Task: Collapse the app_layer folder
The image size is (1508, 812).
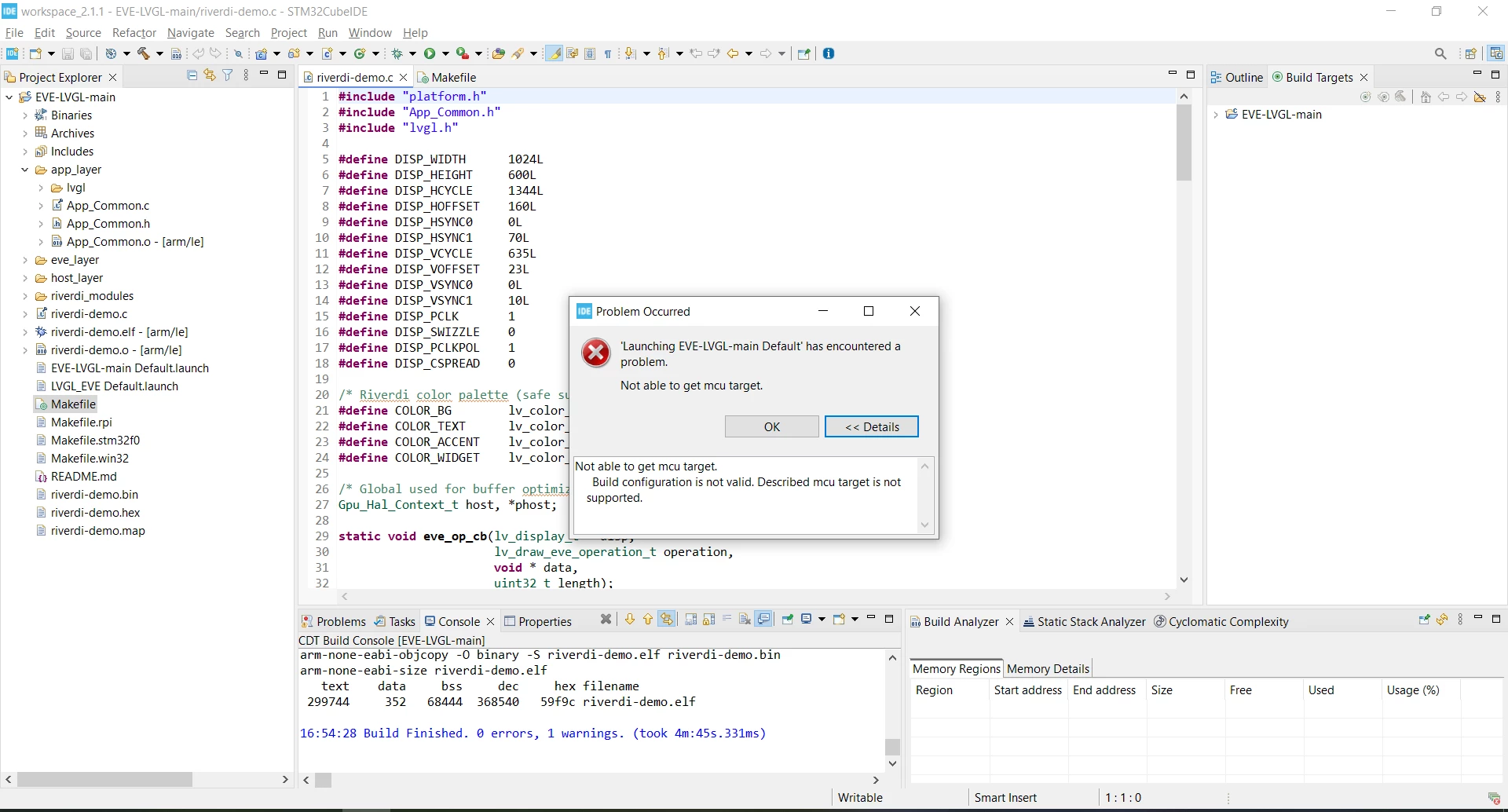Action: pyautogui.click(x=25, y=170)
